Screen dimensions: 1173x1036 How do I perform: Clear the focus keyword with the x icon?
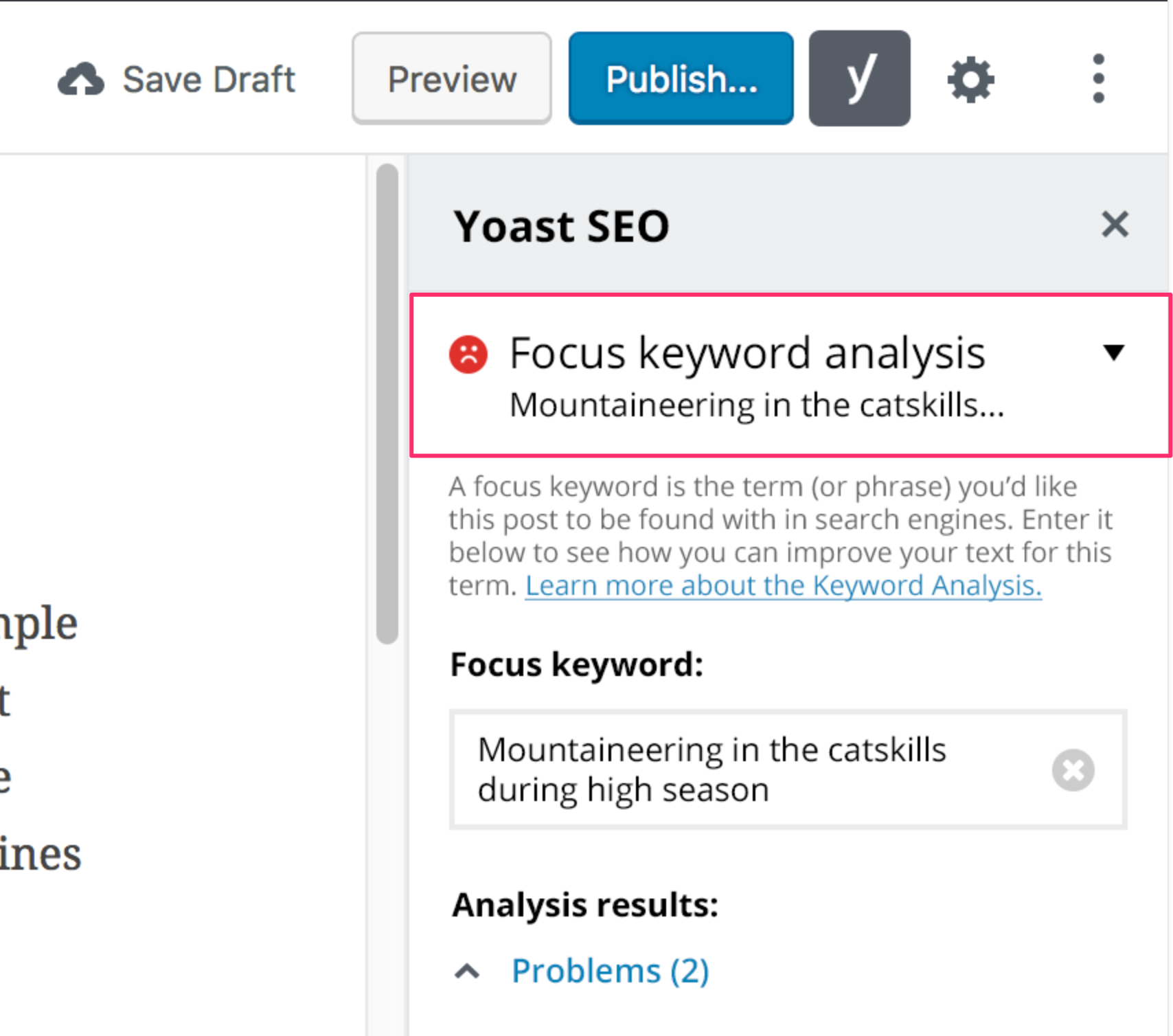pyautogui.click(x=1073, y=770)
